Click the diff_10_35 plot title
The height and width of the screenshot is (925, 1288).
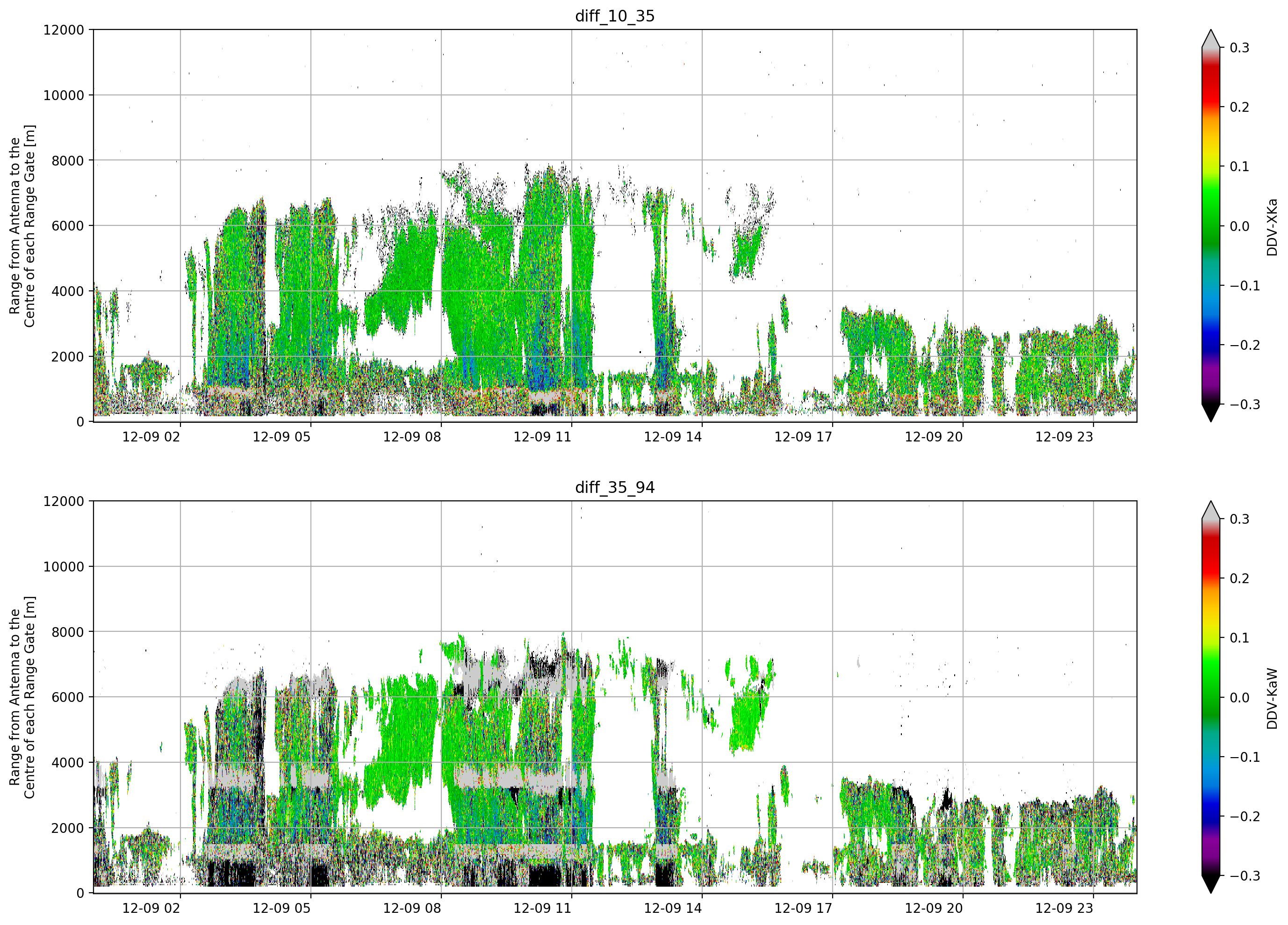click(614, 16)
